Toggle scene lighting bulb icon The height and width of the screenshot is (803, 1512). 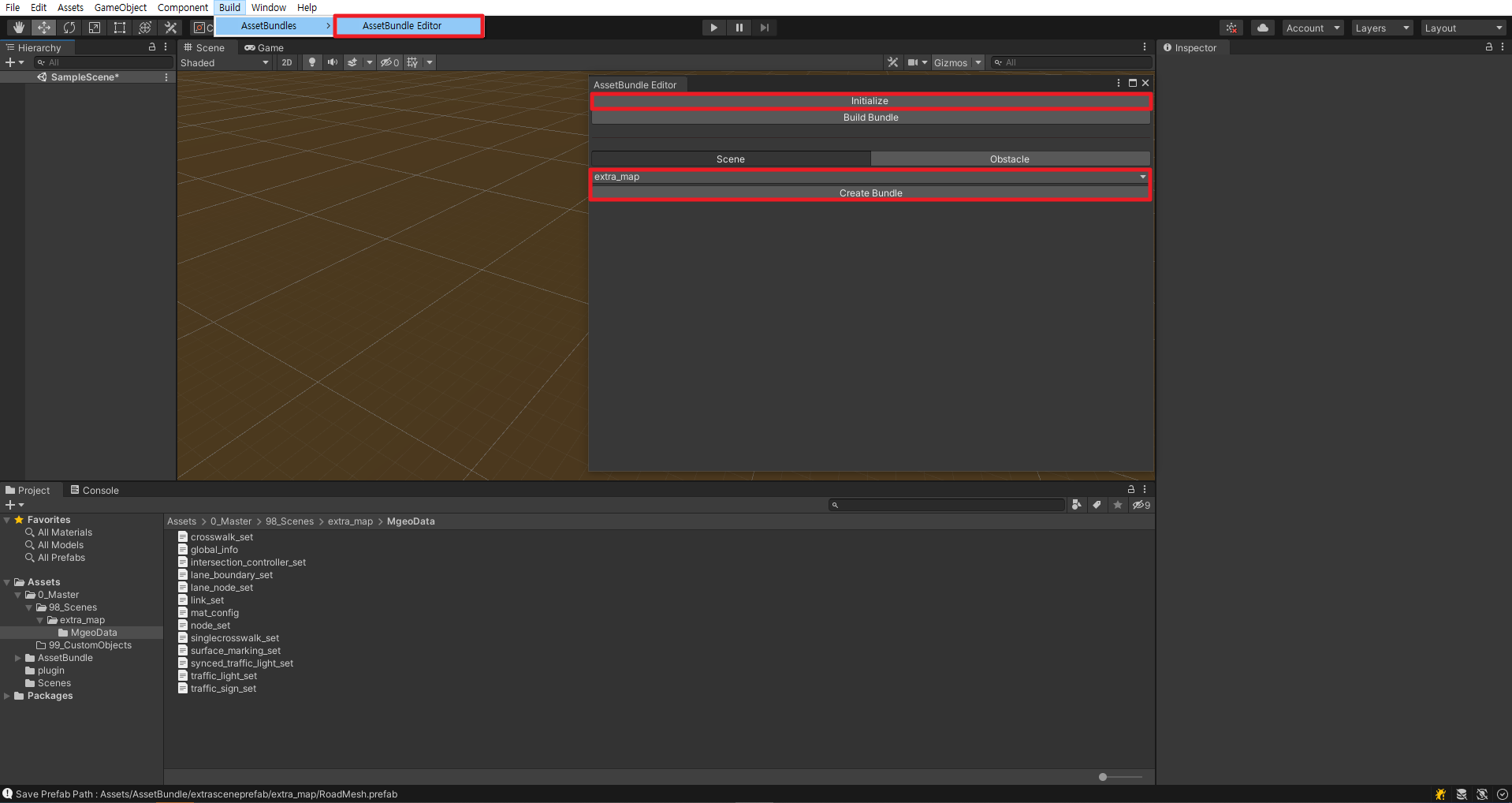click(x=312, y=62)
